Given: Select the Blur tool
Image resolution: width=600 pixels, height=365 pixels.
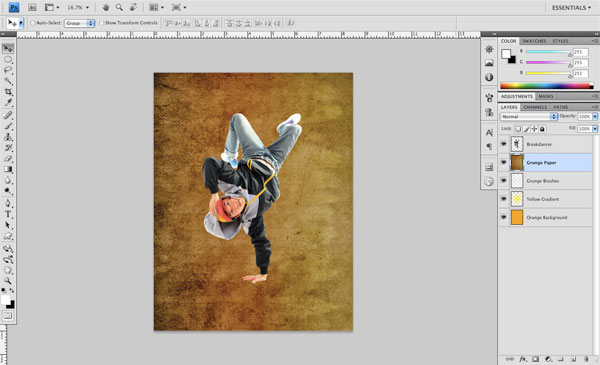Looking at the screenshot, I should [8, 180].
